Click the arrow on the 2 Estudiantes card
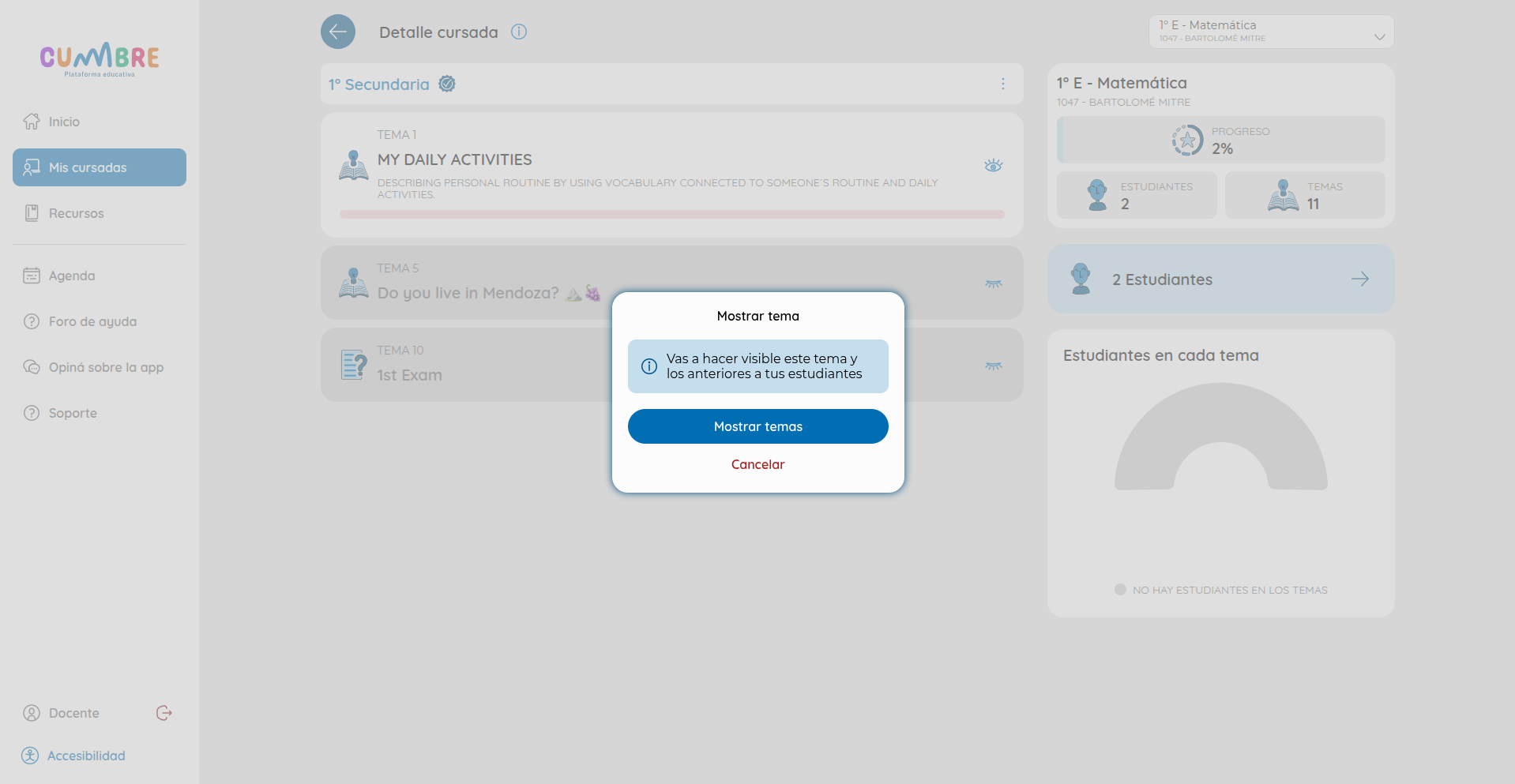Viewport: 1515px width, 784px height. click(1360, 279)
